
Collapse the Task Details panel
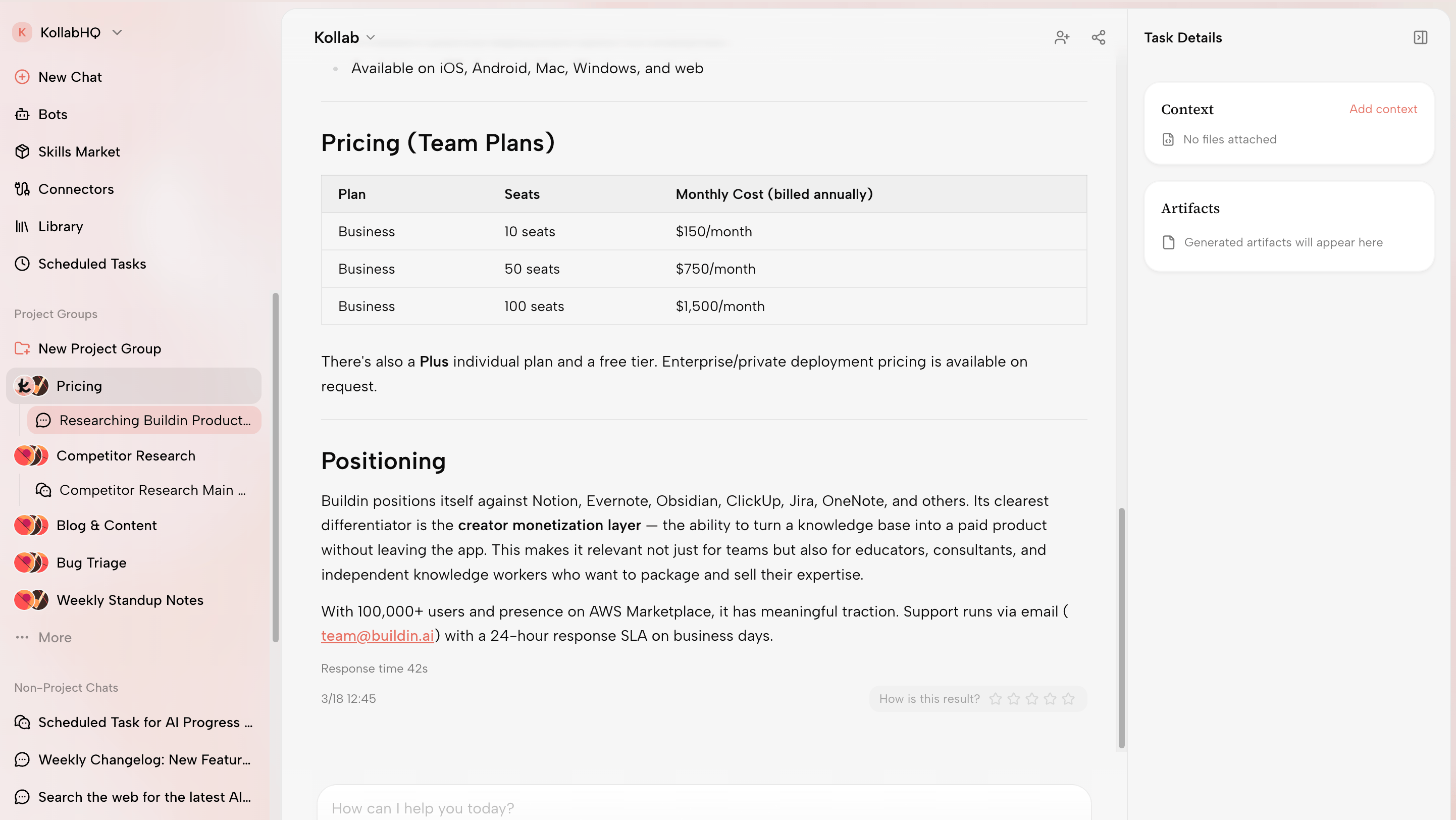point(1420,37)
